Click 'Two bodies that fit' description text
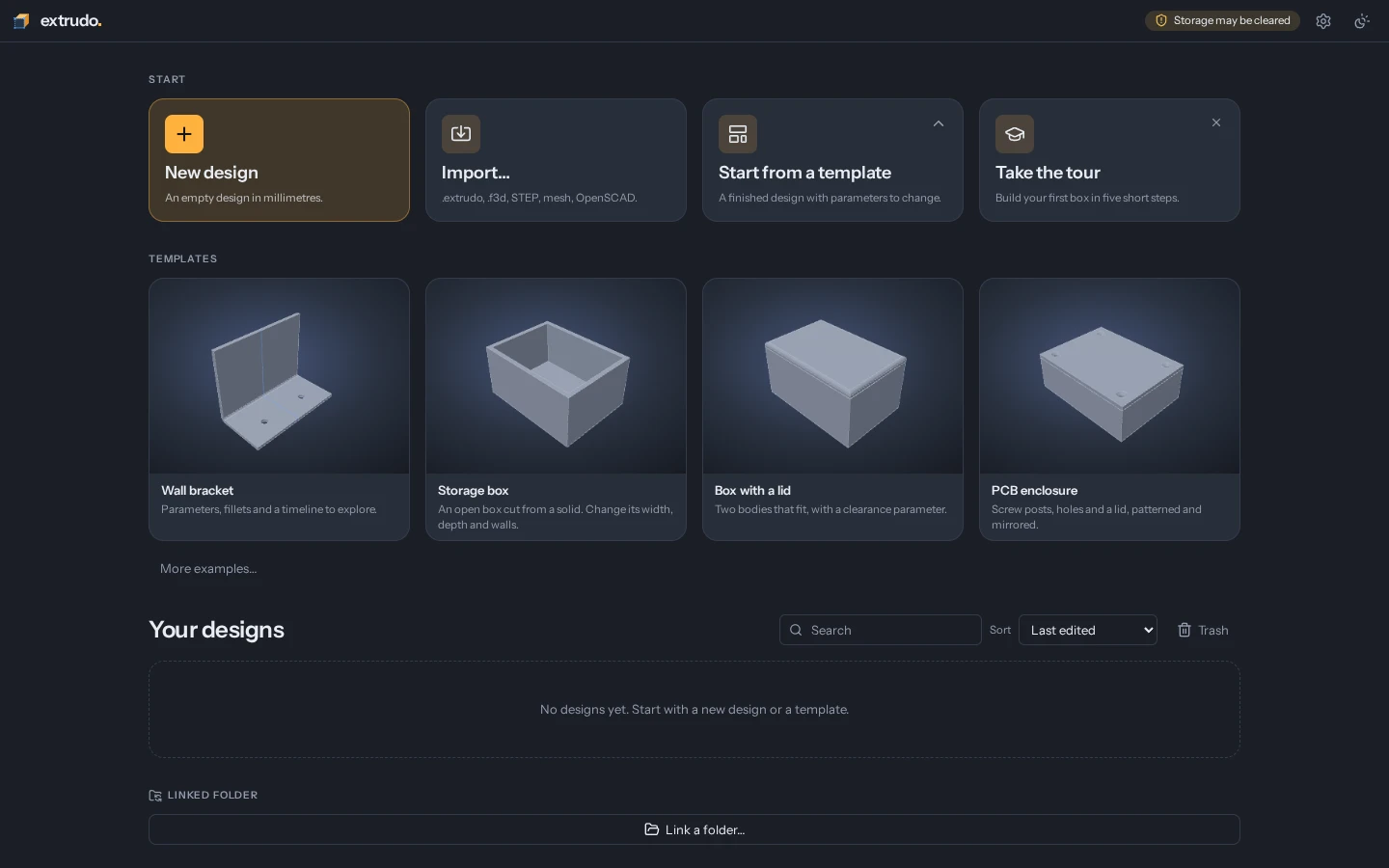1389x868 pixels. pyautogui.click(x=831, y=509)
